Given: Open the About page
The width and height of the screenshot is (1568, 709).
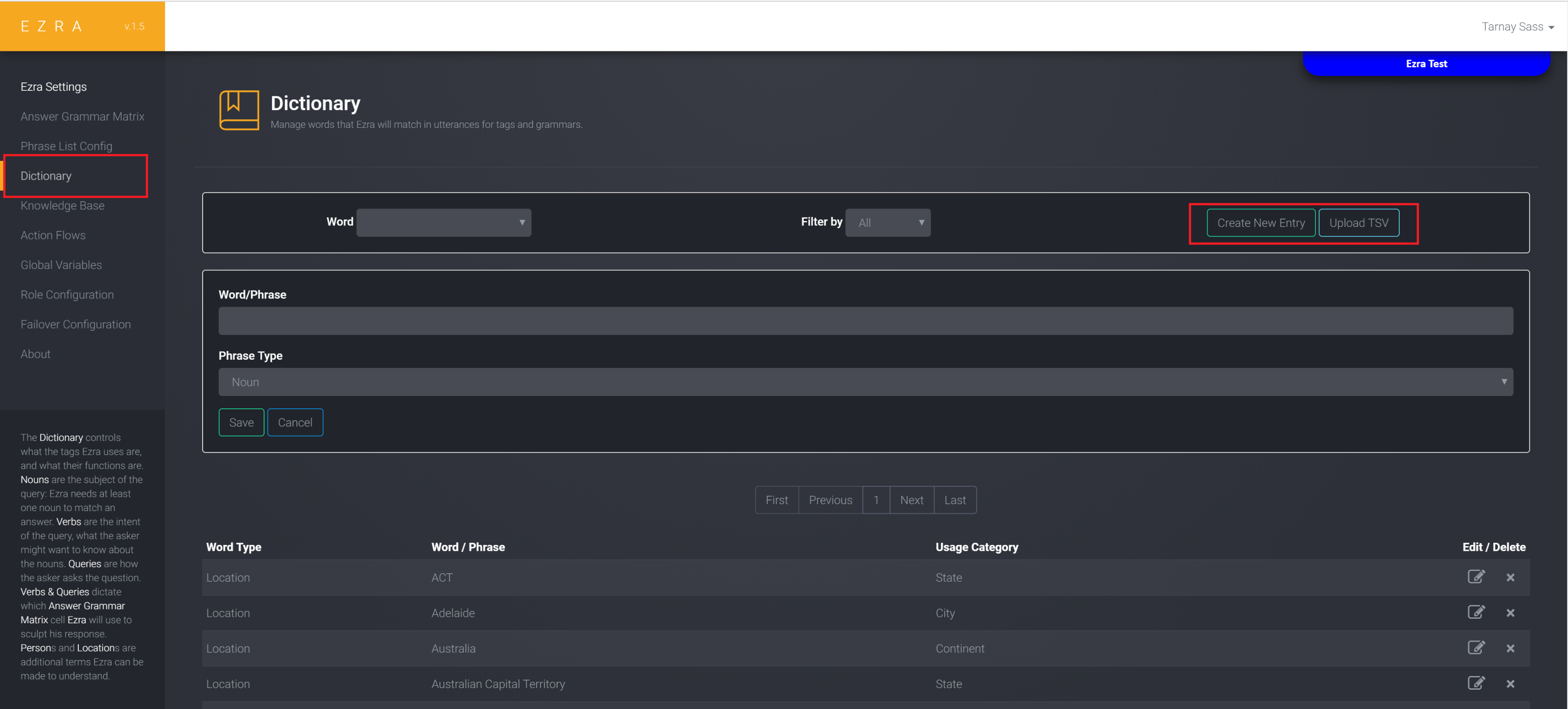Looking at the screenshot, I should pyautogui.click(x=35, y=354).
